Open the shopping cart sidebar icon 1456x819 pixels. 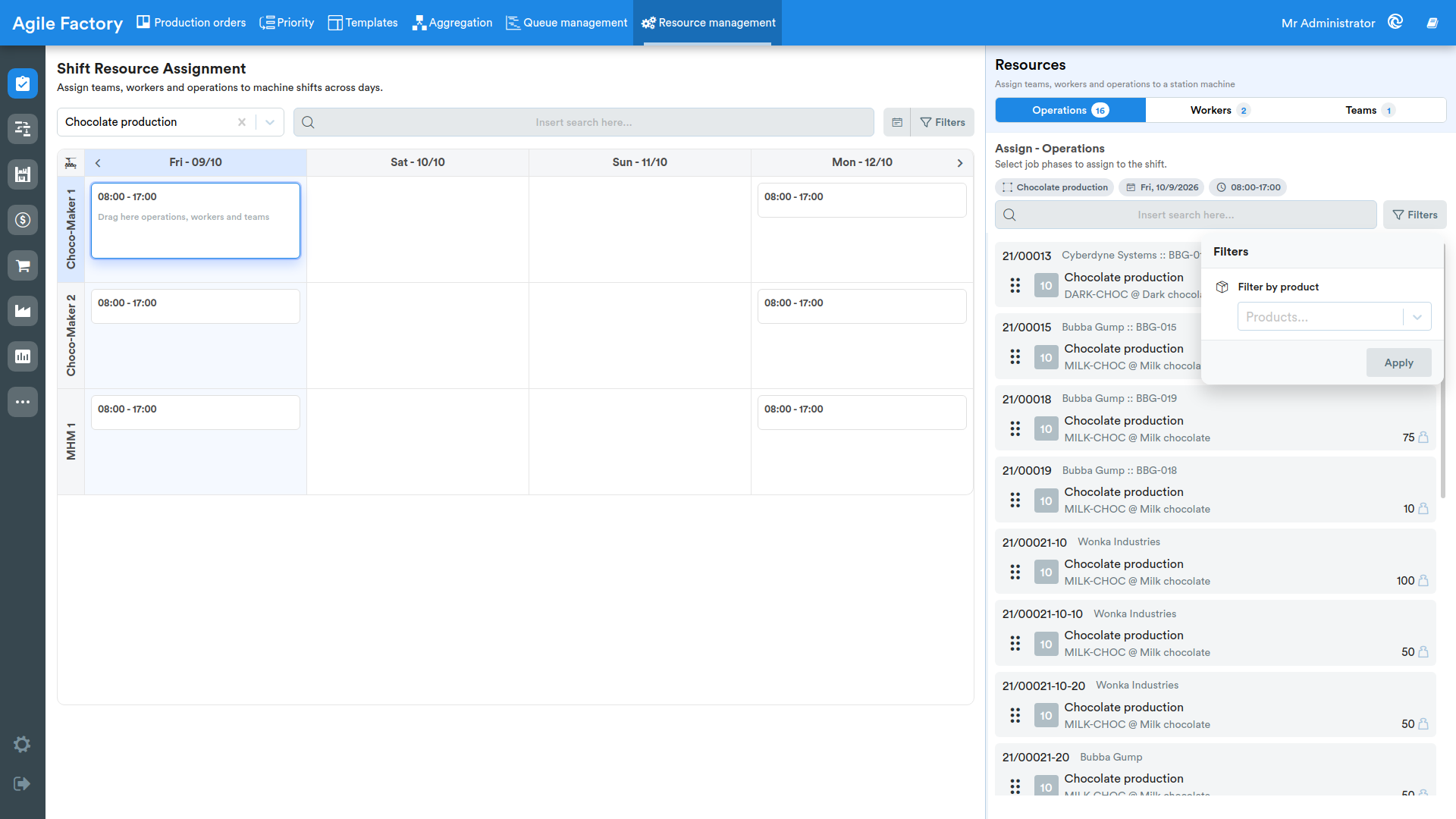23,265
